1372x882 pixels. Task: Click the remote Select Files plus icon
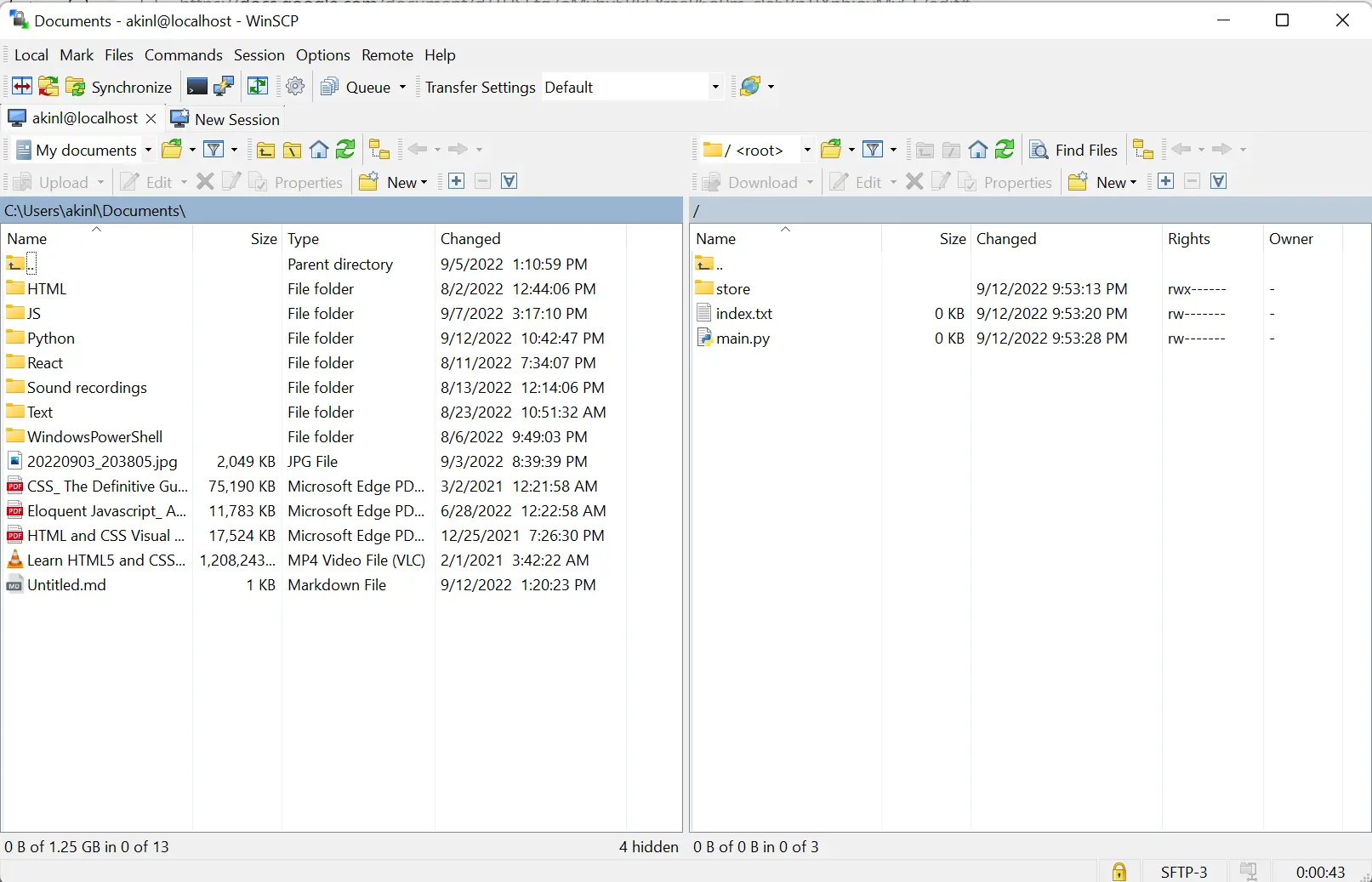click(x=1166, y=181)
